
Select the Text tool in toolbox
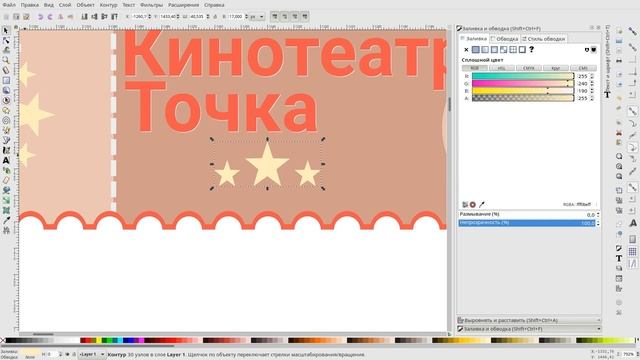pos(6,160)
